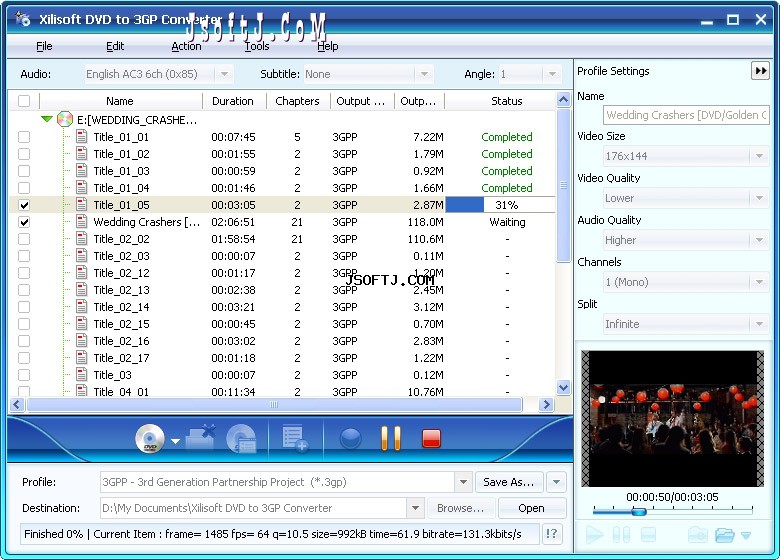Click the DVD info disc icon
The width and height of the screenshot is (780, 560).
tap(241, 439)
